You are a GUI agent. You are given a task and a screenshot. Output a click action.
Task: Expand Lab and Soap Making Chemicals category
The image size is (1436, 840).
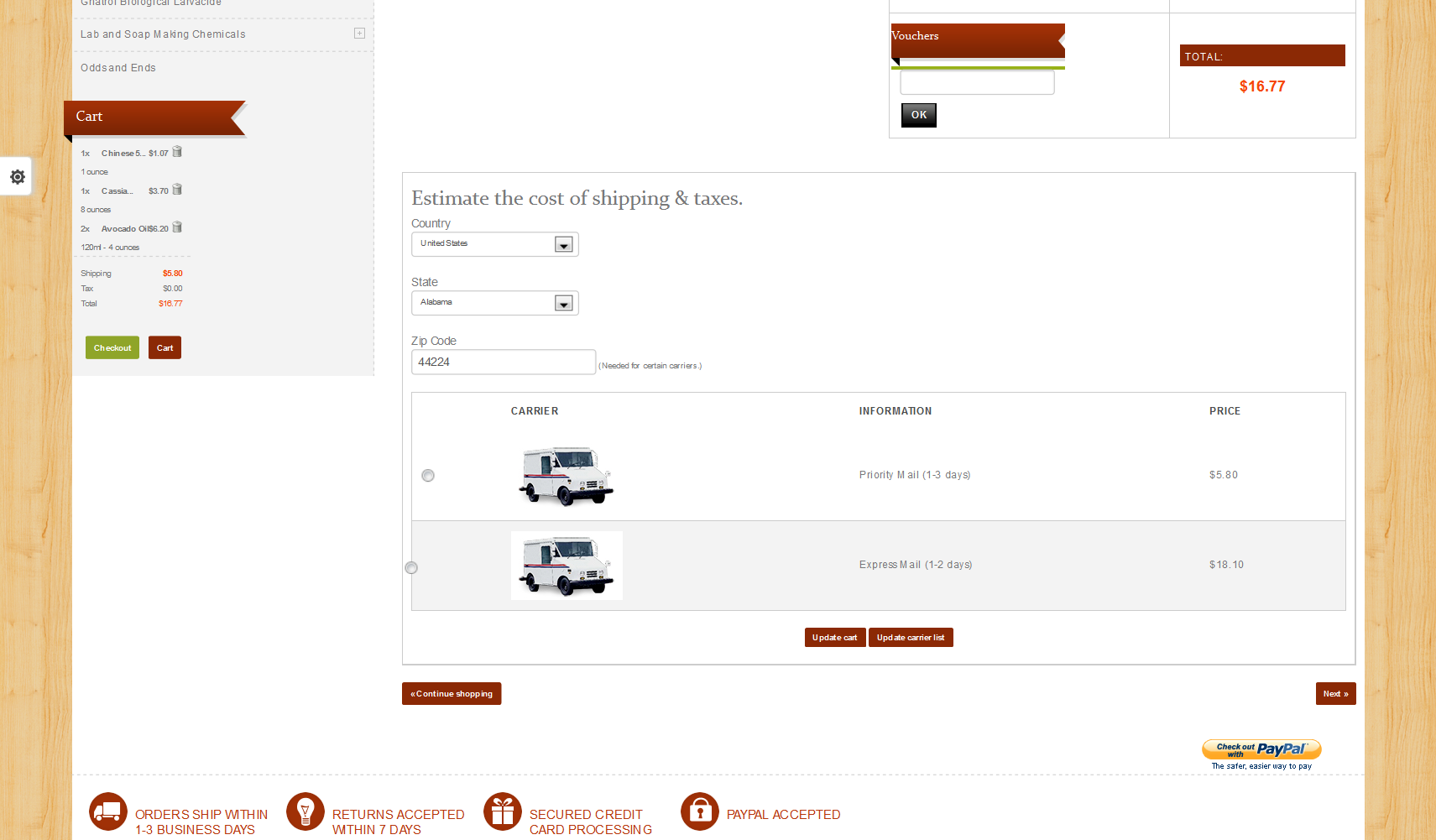(359, 34)
